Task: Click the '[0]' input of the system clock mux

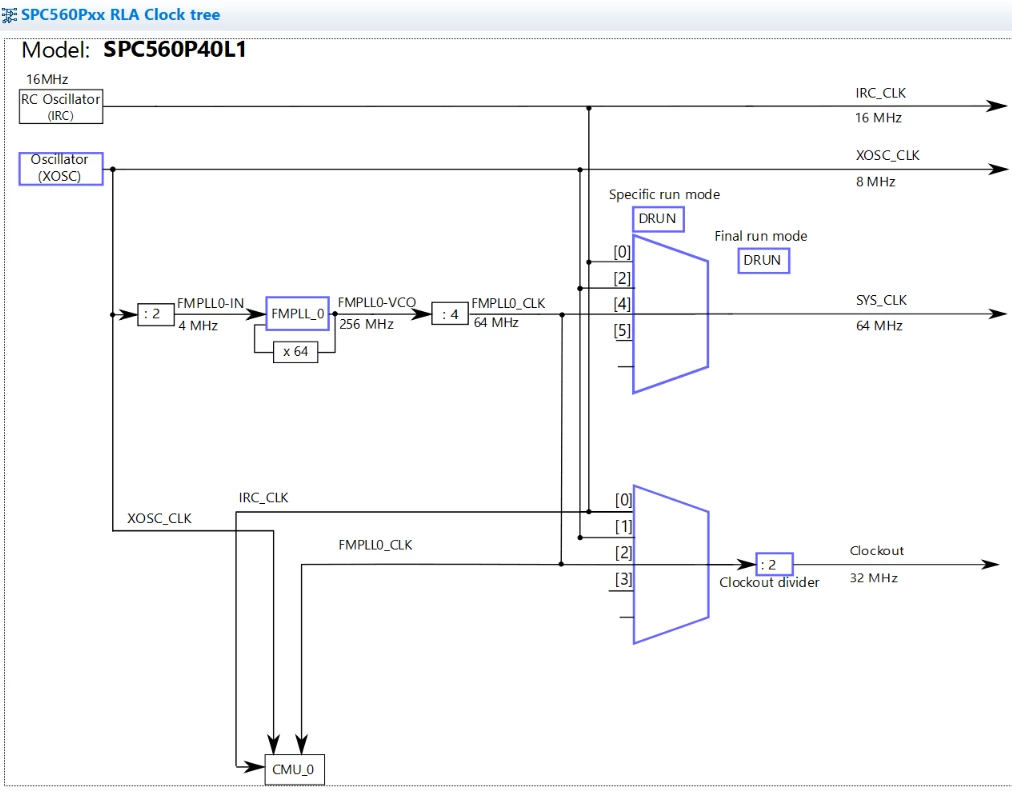Action: click(x=622, y=252)
